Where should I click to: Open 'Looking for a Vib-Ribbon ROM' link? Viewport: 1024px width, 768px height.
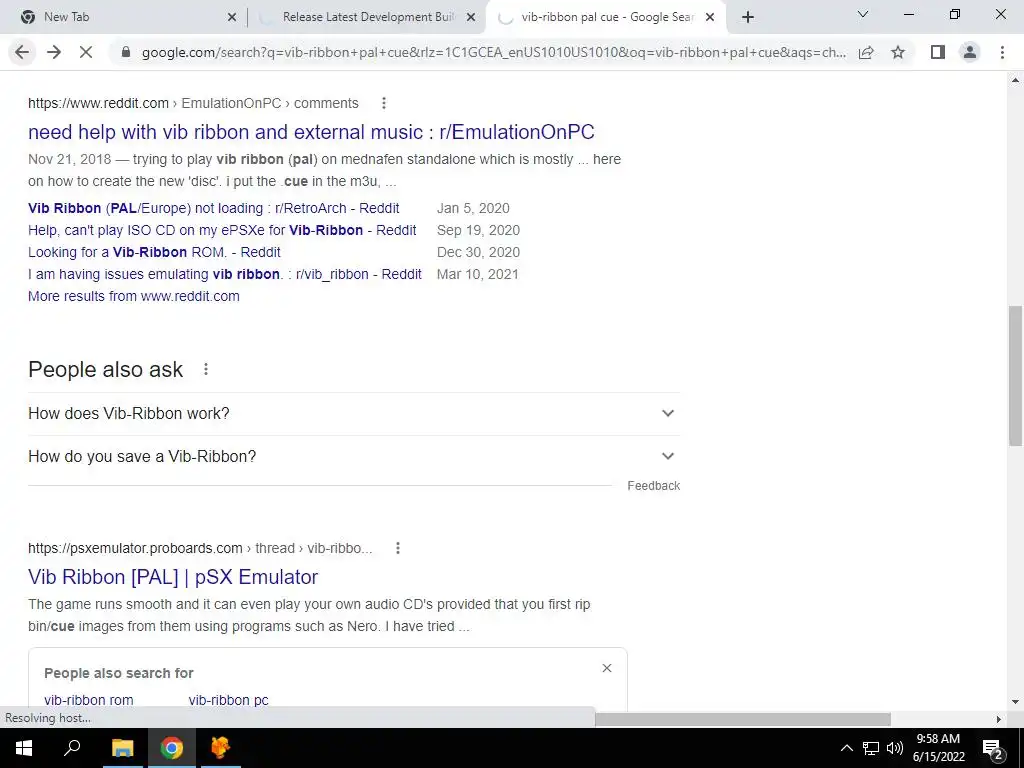(154, 252)
